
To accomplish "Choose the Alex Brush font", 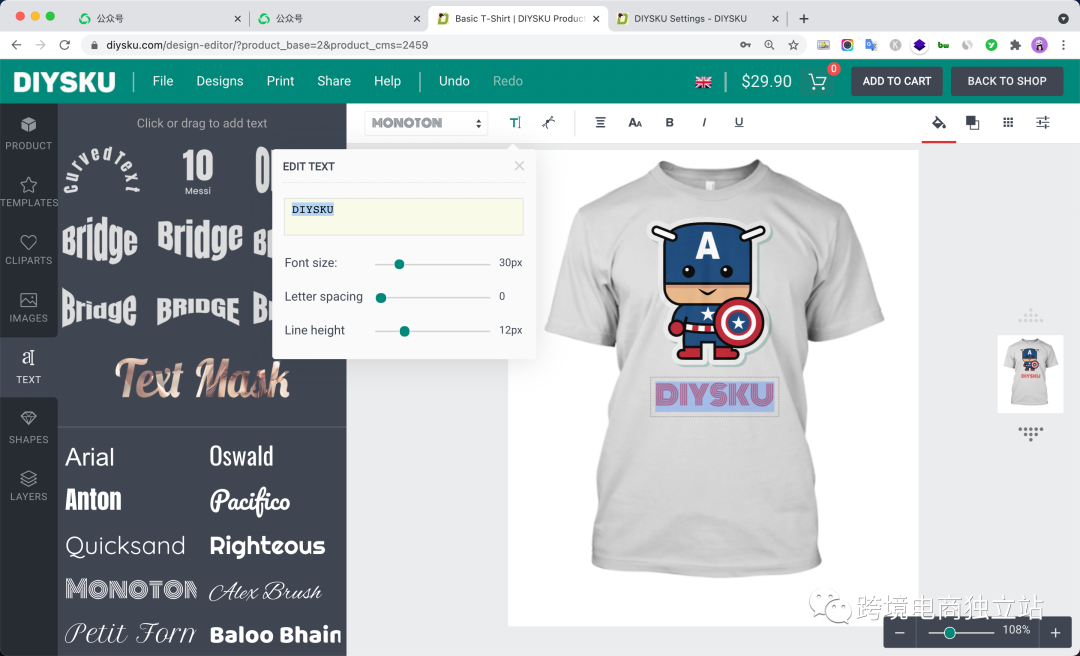I will point(265,591).
